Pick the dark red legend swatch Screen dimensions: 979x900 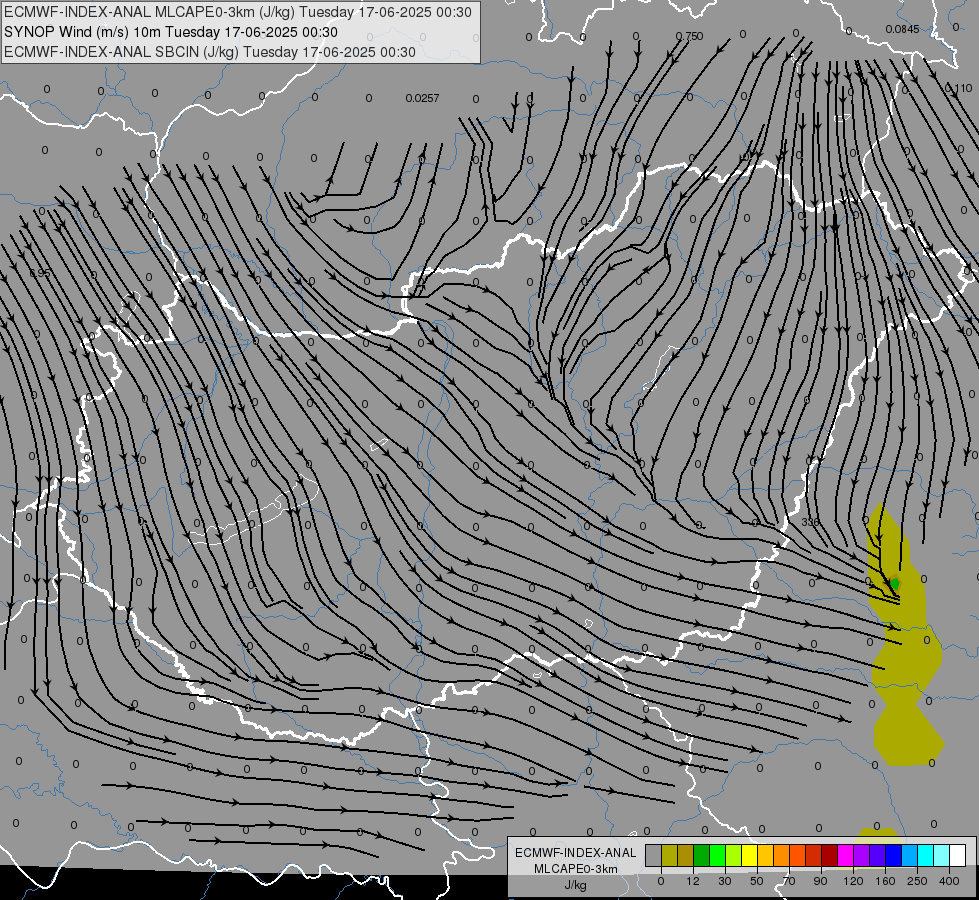click(x=830, y=855)
